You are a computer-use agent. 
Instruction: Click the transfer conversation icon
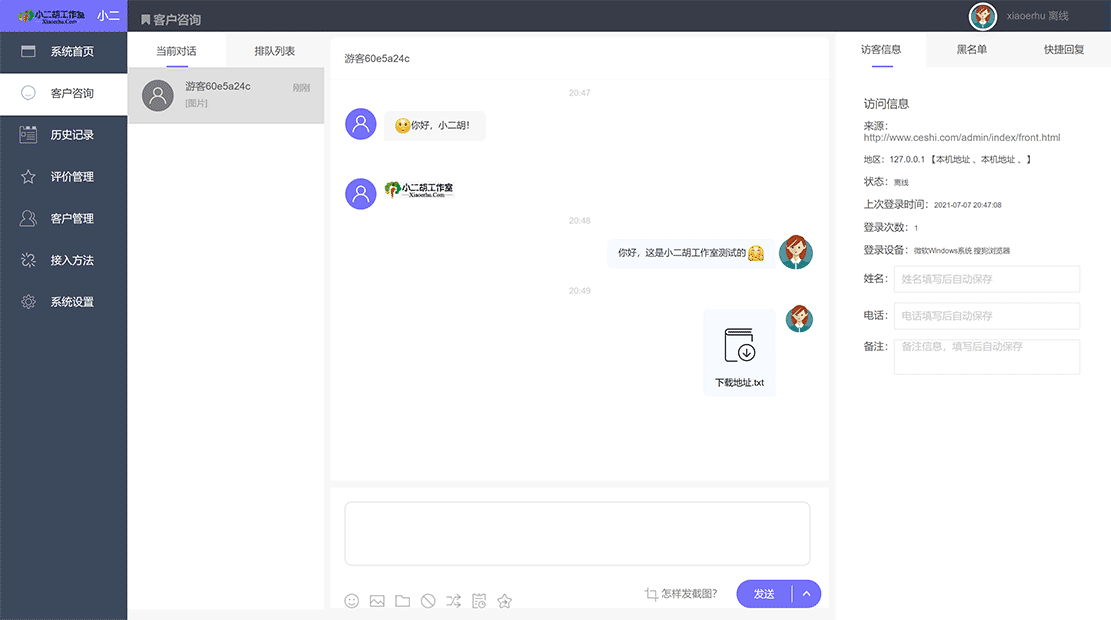point(453,600)
